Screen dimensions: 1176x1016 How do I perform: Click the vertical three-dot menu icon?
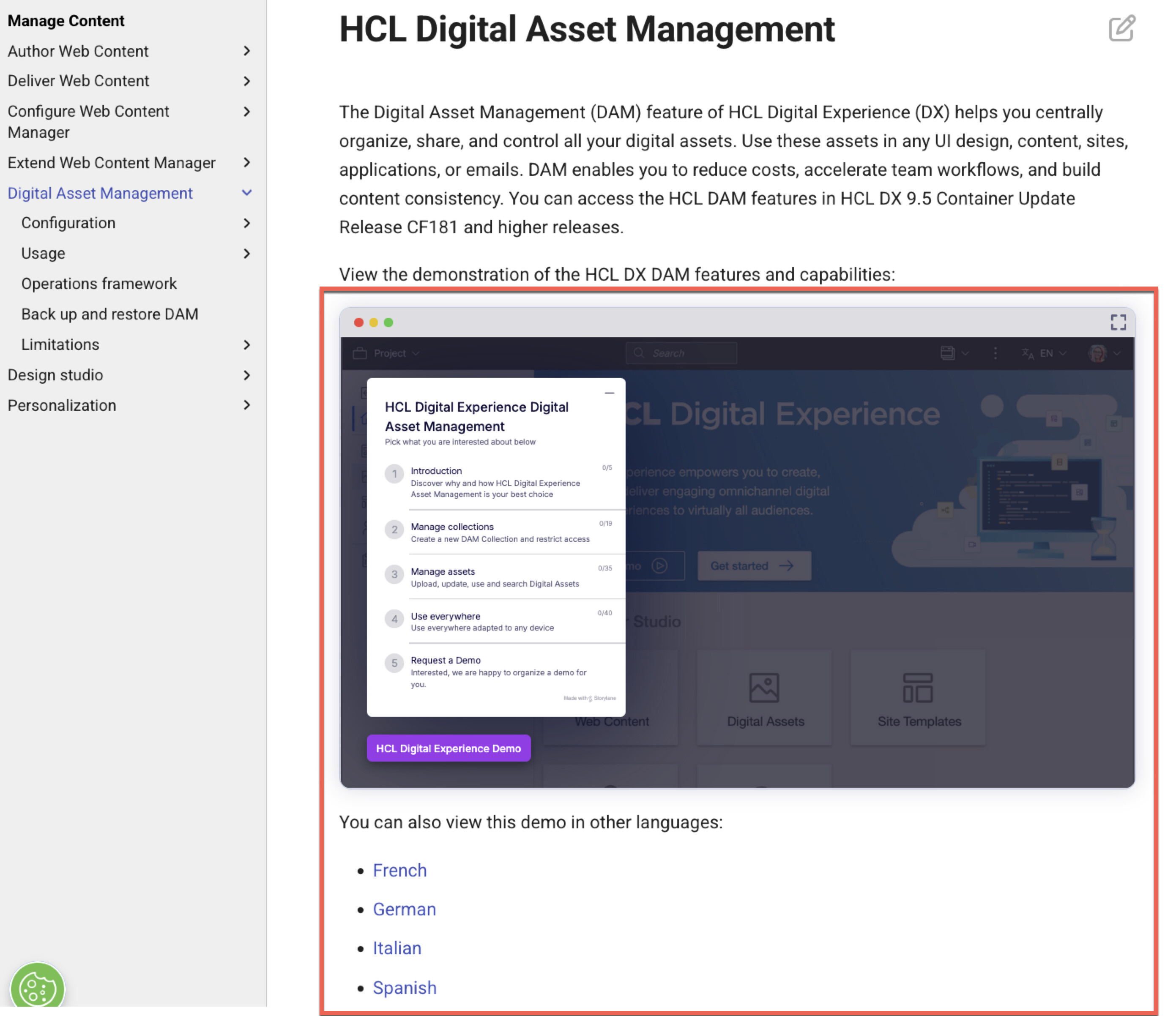tap(995, 353)
